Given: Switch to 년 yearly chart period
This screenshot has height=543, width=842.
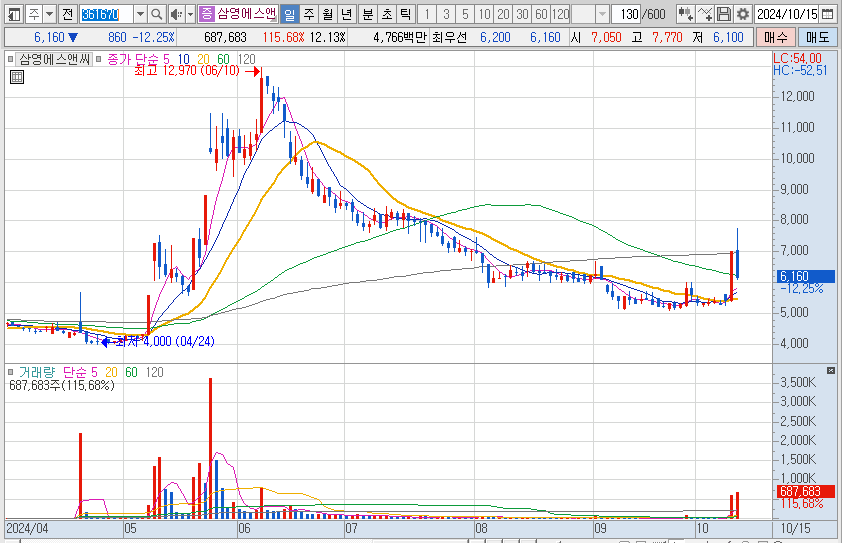Looking at the screenshot, I should tap(347, 14).
